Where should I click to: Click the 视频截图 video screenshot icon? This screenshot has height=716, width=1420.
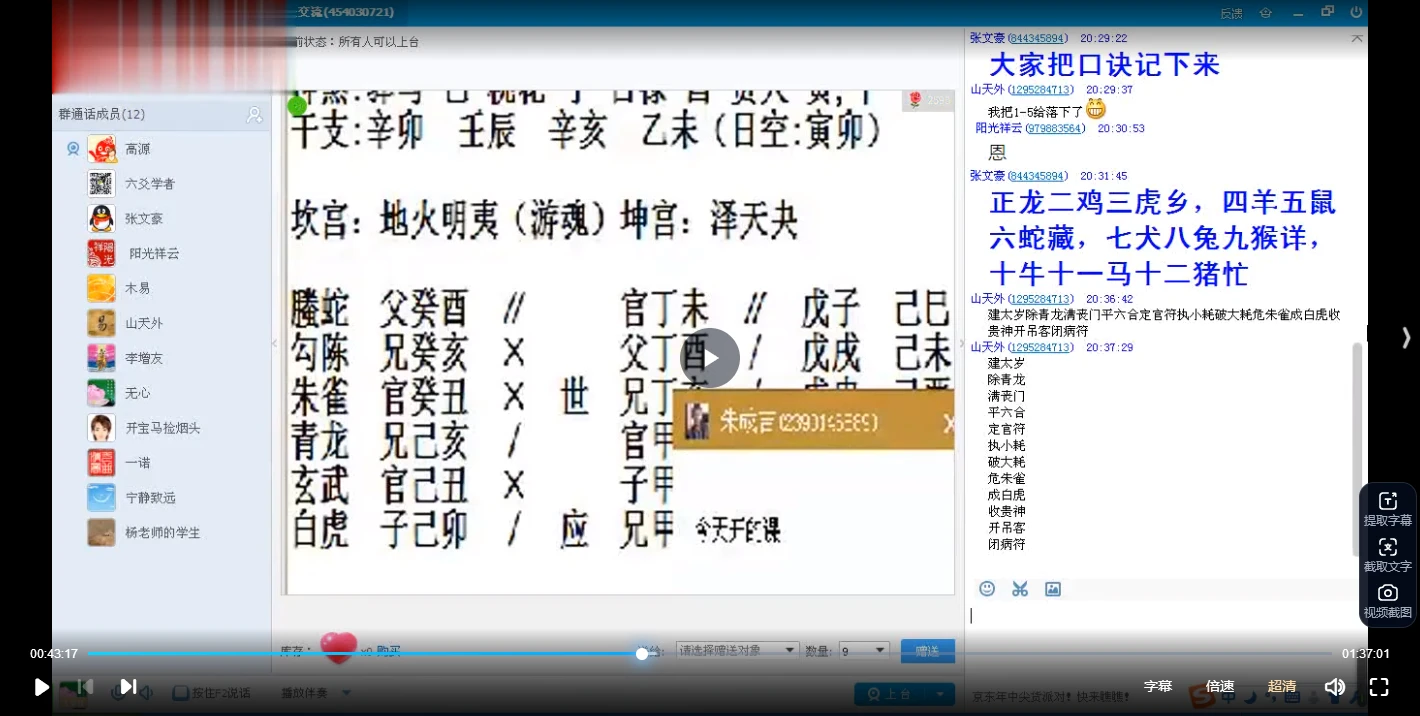1388,592
